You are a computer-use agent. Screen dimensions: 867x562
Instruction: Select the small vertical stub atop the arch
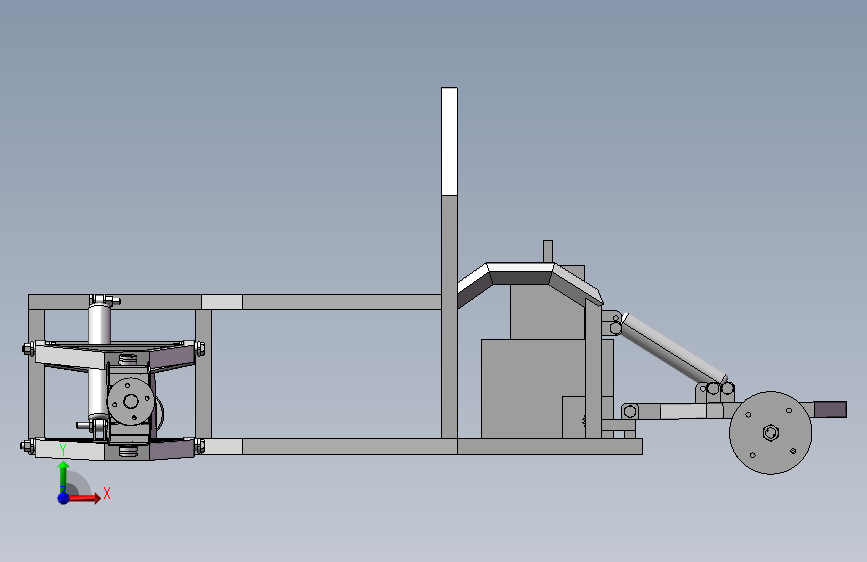[547, 251]
